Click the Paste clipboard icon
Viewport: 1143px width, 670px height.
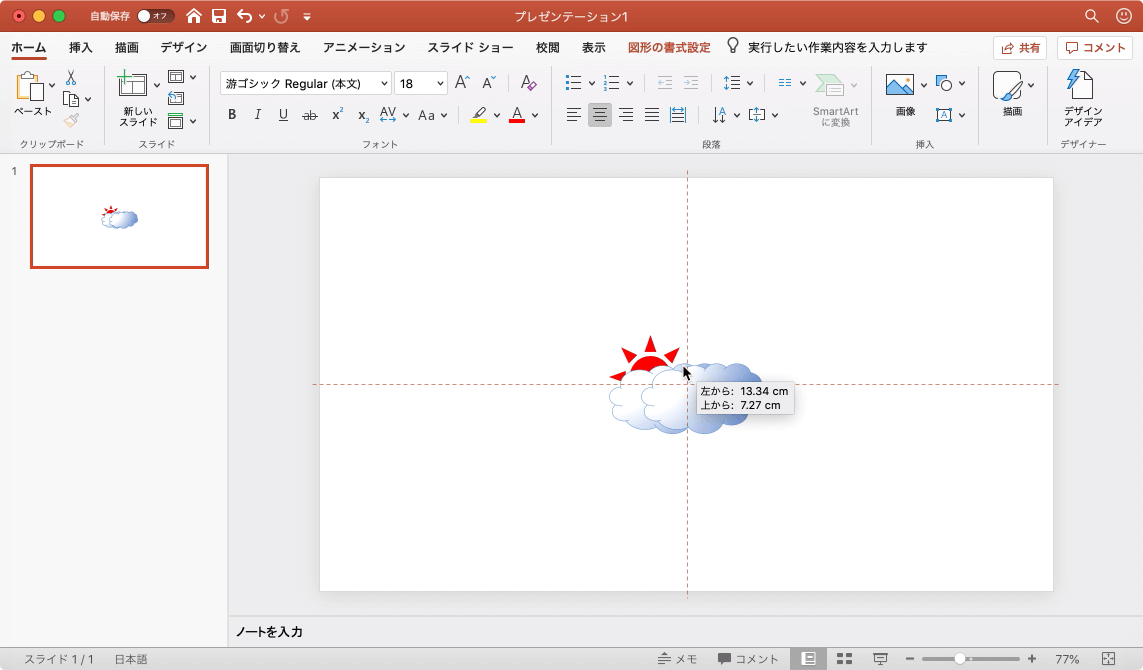(x=32, y=88)
